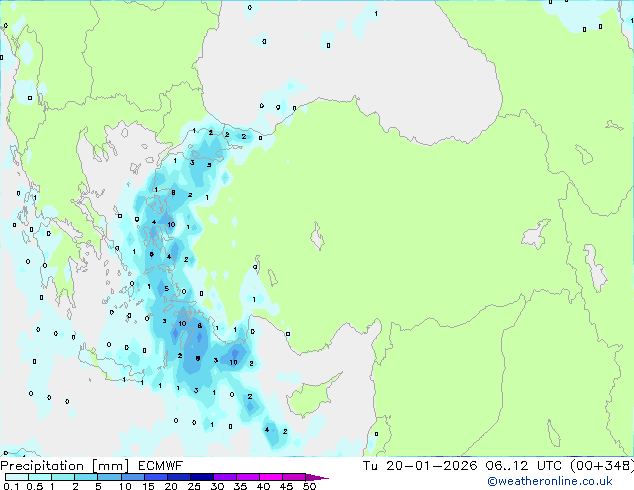Select the 2–5 mm legend color box
Screen dimensions: 634x490
click(86, 477)
